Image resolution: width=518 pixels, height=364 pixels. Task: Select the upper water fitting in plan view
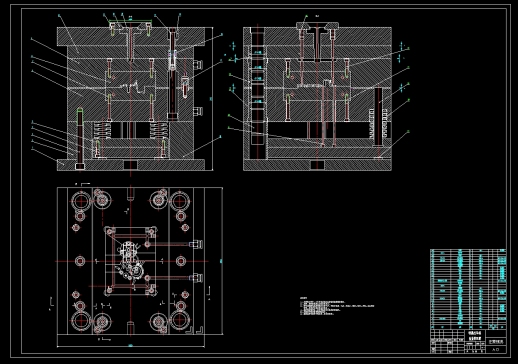click(x=197, y=244)
